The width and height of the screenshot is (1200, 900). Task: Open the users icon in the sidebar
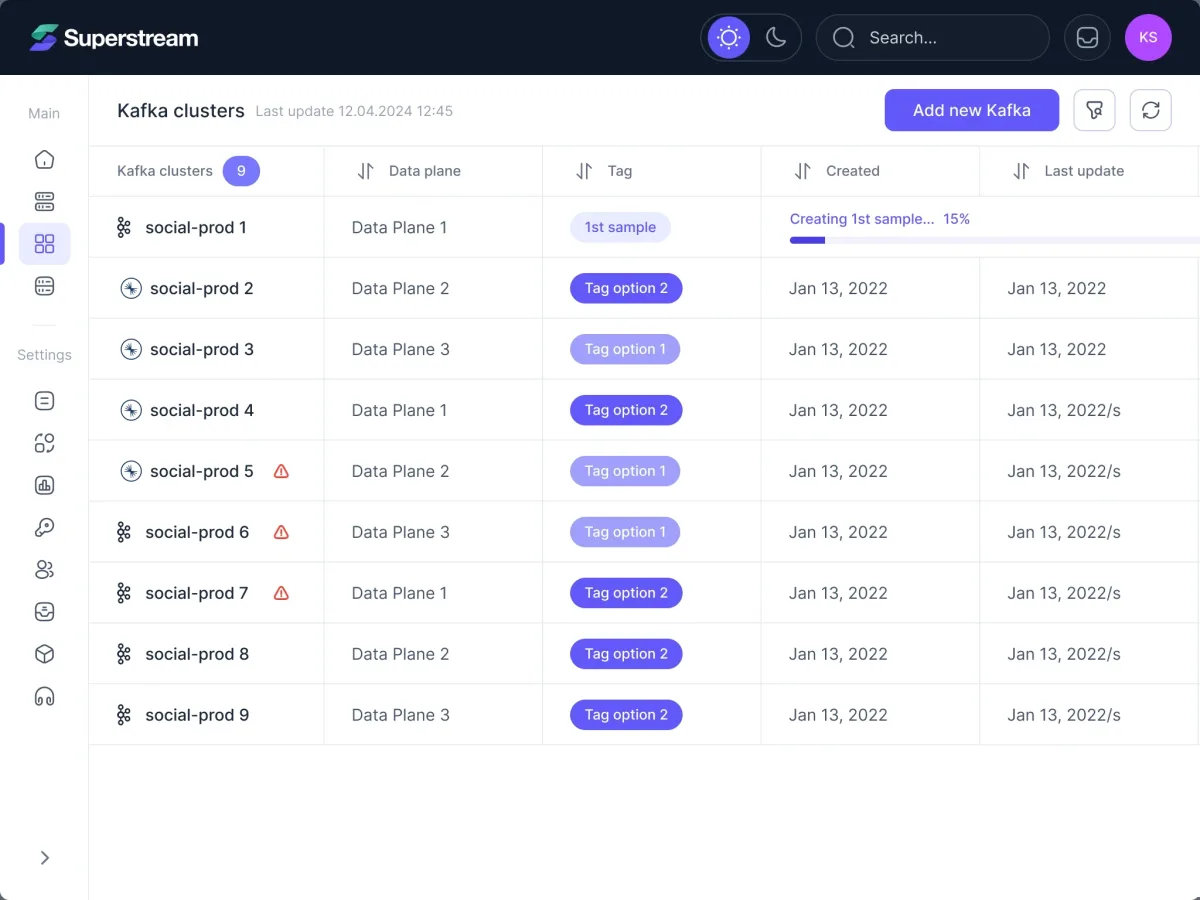(x=44, y=570)
